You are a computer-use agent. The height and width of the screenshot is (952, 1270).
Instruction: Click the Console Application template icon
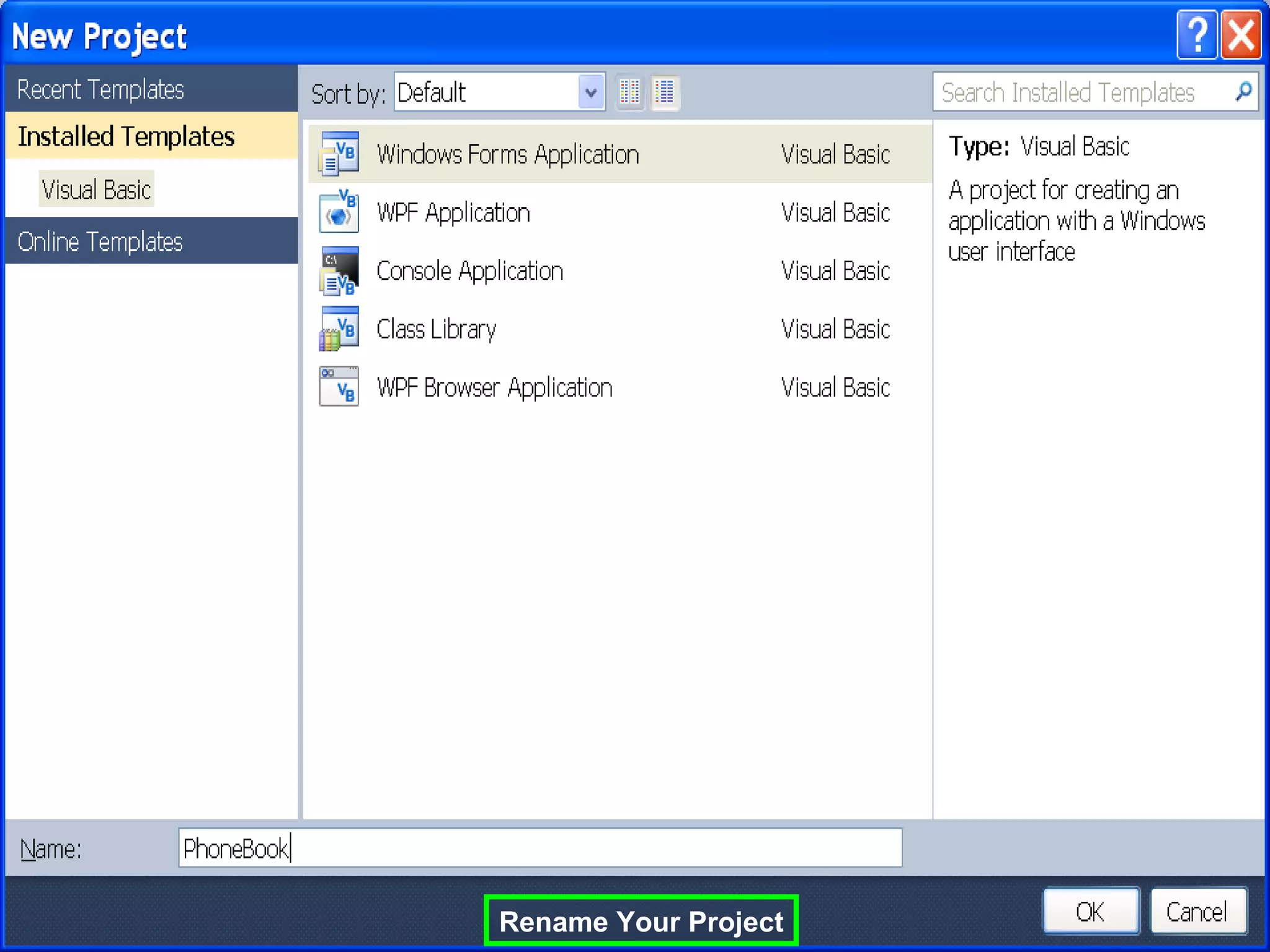tap(339, 271)
